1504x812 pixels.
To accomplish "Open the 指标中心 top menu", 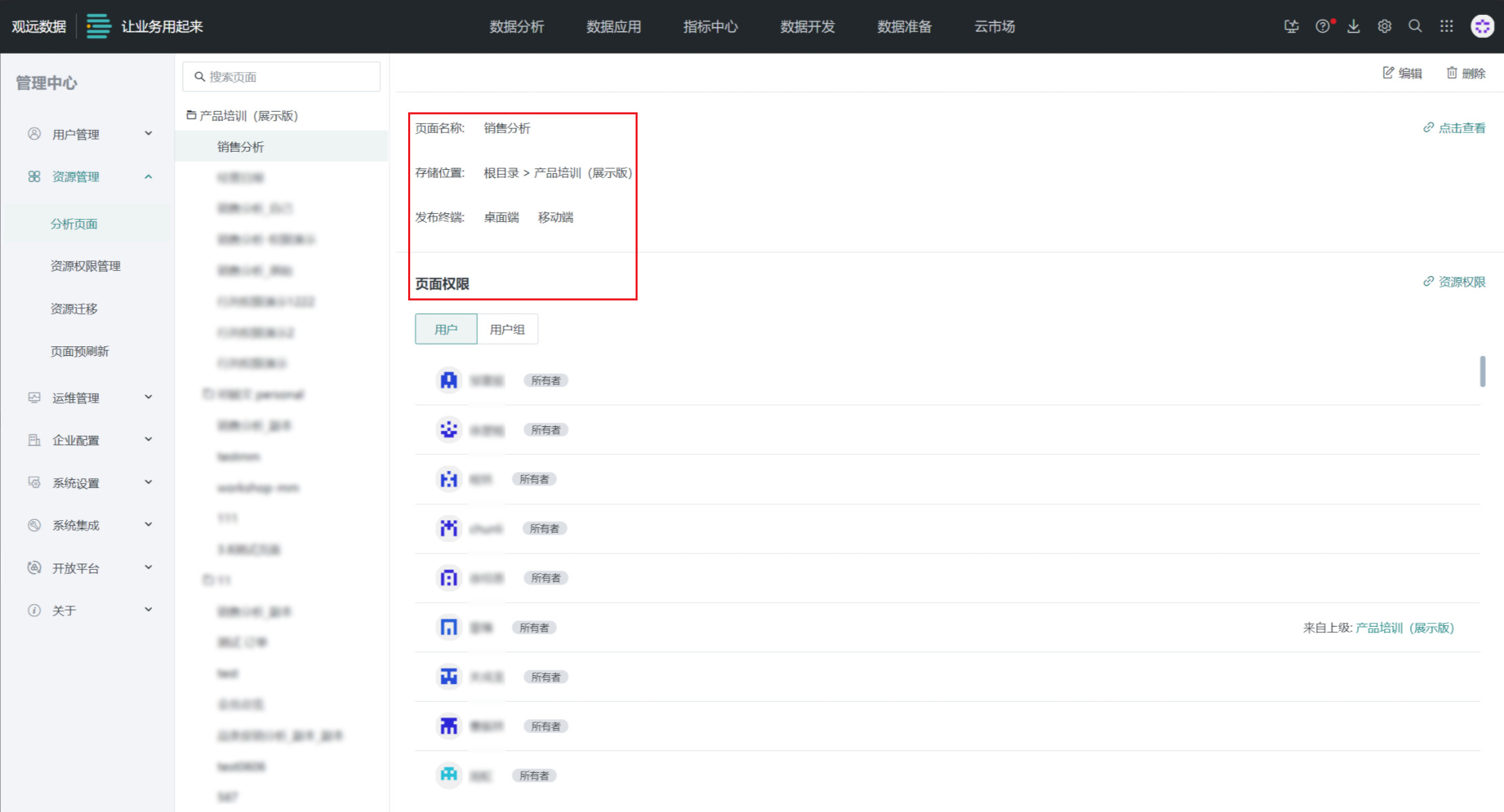I will (710, 26).
